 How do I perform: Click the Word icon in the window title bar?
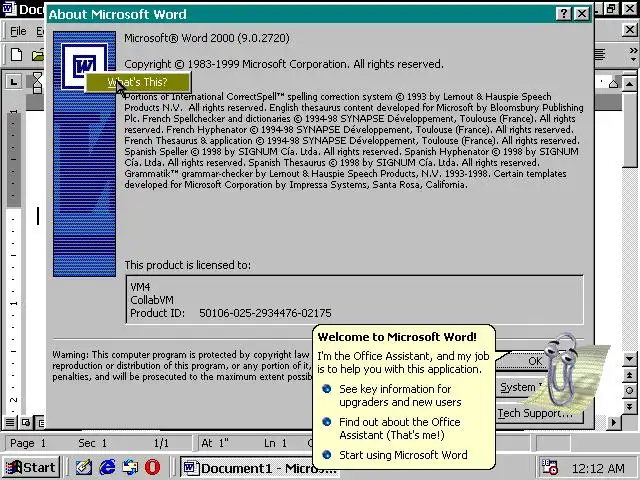tap(9, 8)
